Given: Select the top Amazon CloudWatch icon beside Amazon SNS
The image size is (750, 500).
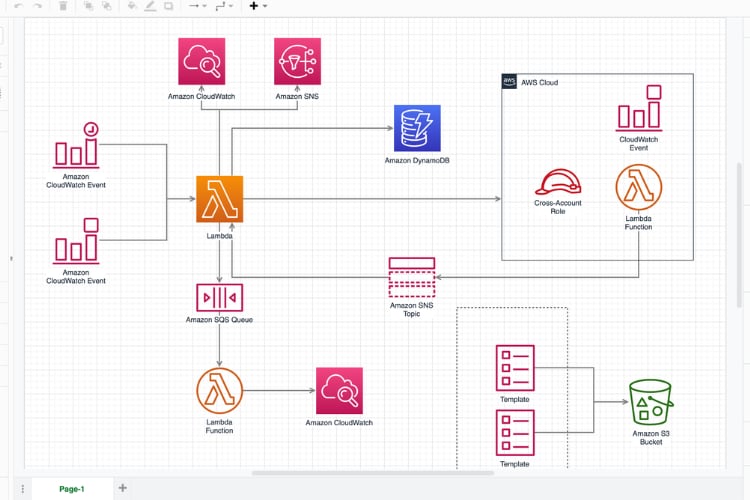Looking at the screenshot, I should pos(201,61).
